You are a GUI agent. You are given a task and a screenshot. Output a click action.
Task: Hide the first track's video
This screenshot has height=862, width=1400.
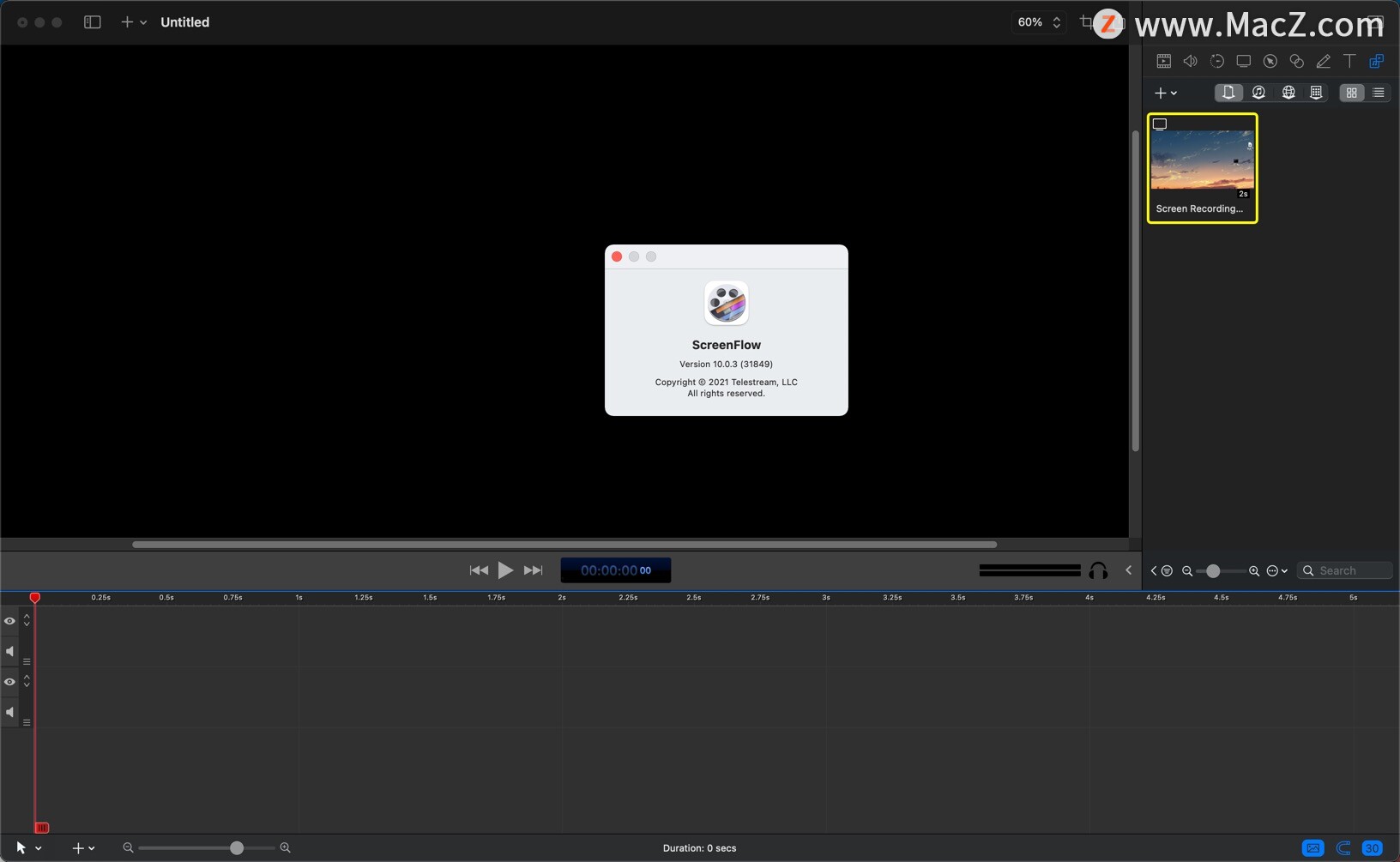(x=9, y=621)
